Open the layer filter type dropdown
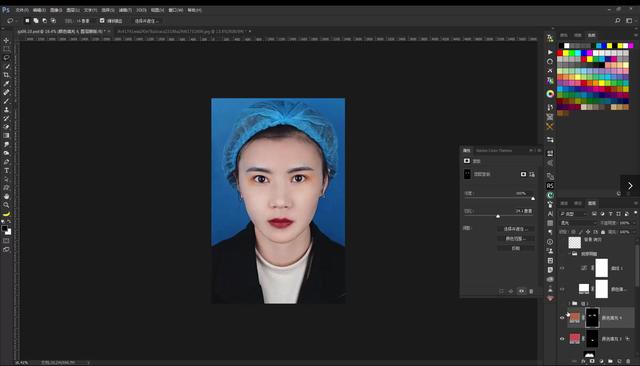The width and height of the screenshot is (640, 366). click(574, 214)
